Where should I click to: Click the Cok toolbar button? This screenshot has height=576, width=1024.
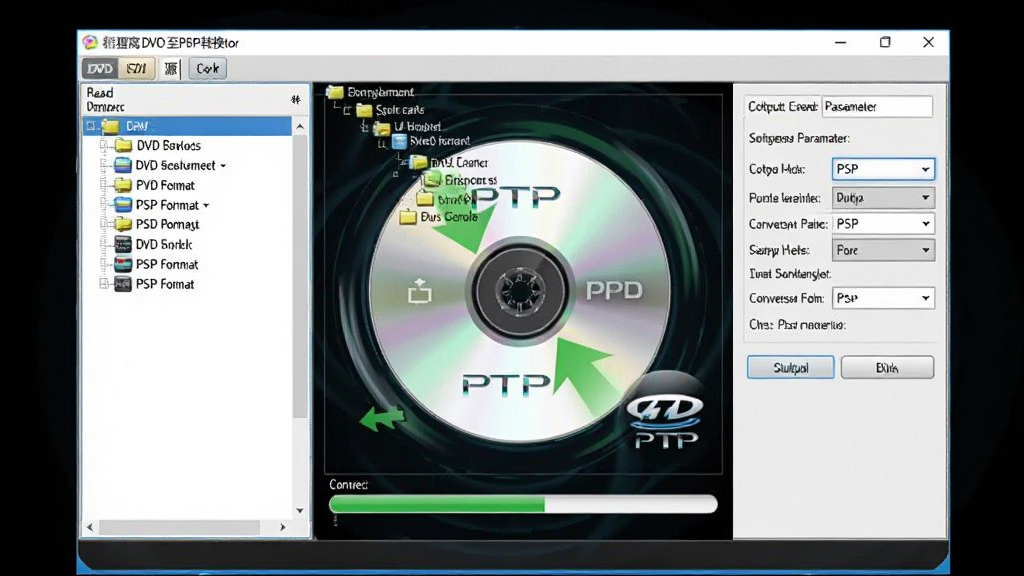point(208,69)
